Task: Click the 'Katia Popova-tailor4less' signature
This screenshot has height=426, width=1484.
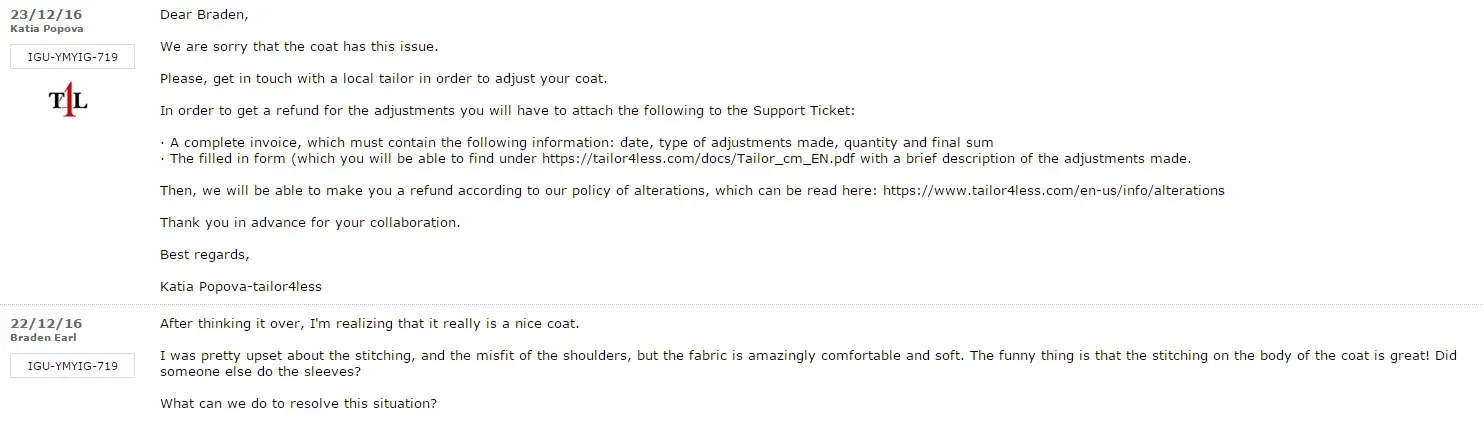Action: click(x=241, y=286)
